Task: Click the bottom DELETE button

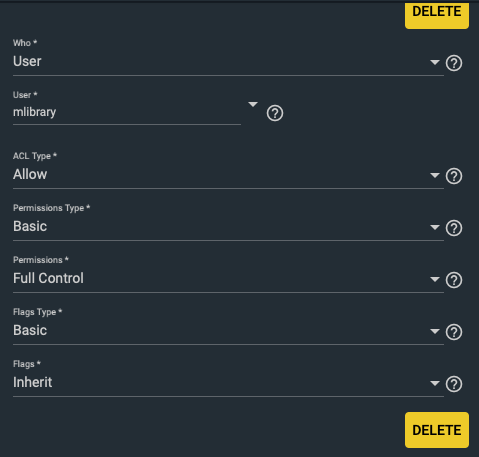Action: click(x=437, y=430)
